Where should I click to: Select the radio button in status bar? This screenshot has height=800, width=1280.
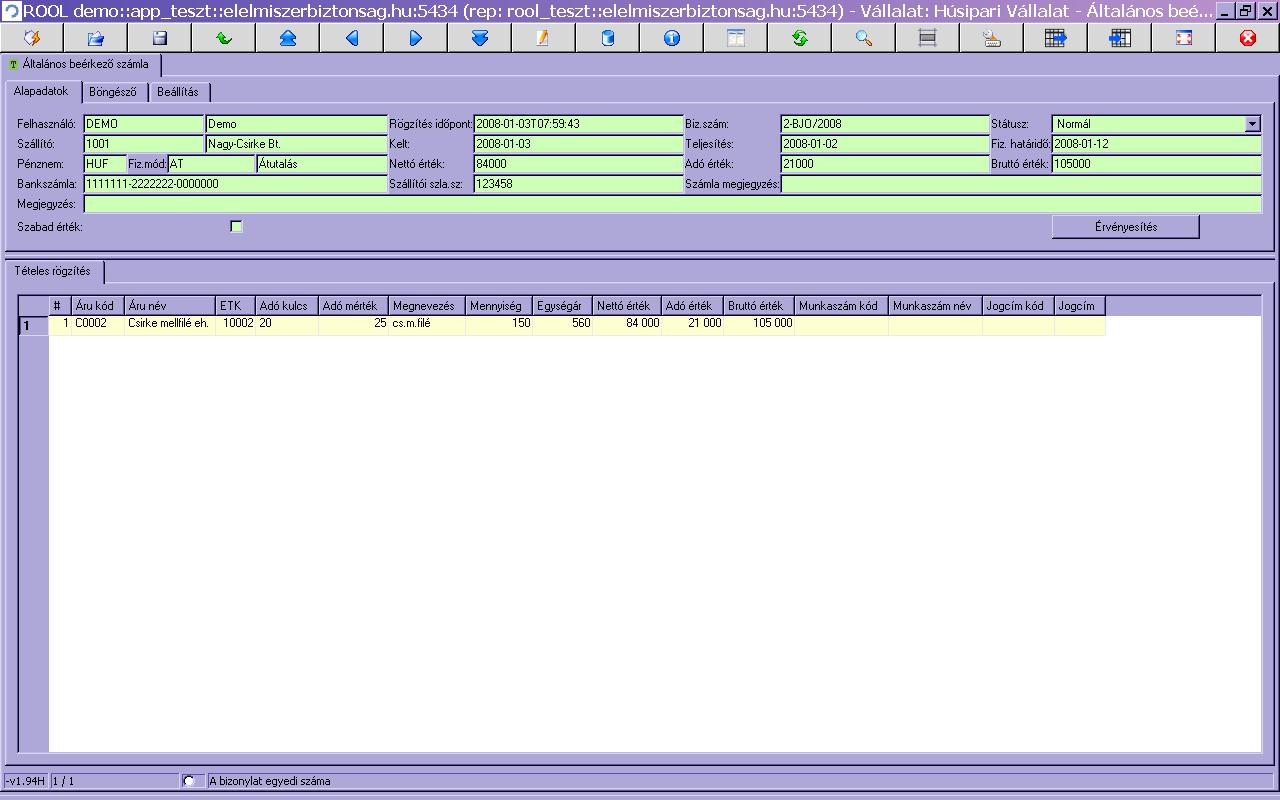tap(189, 781)
